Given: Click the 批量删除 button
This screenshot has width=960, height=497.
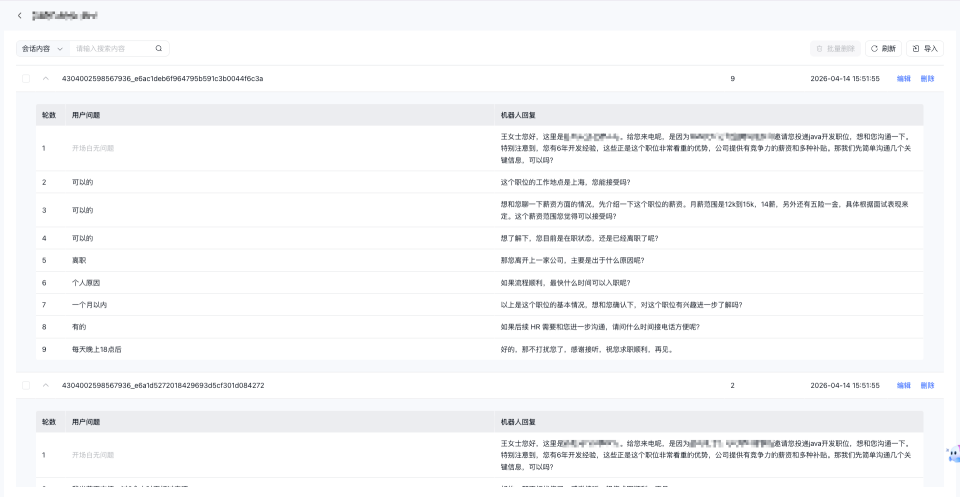Looking at the screenshot, I should pos(835,48).
